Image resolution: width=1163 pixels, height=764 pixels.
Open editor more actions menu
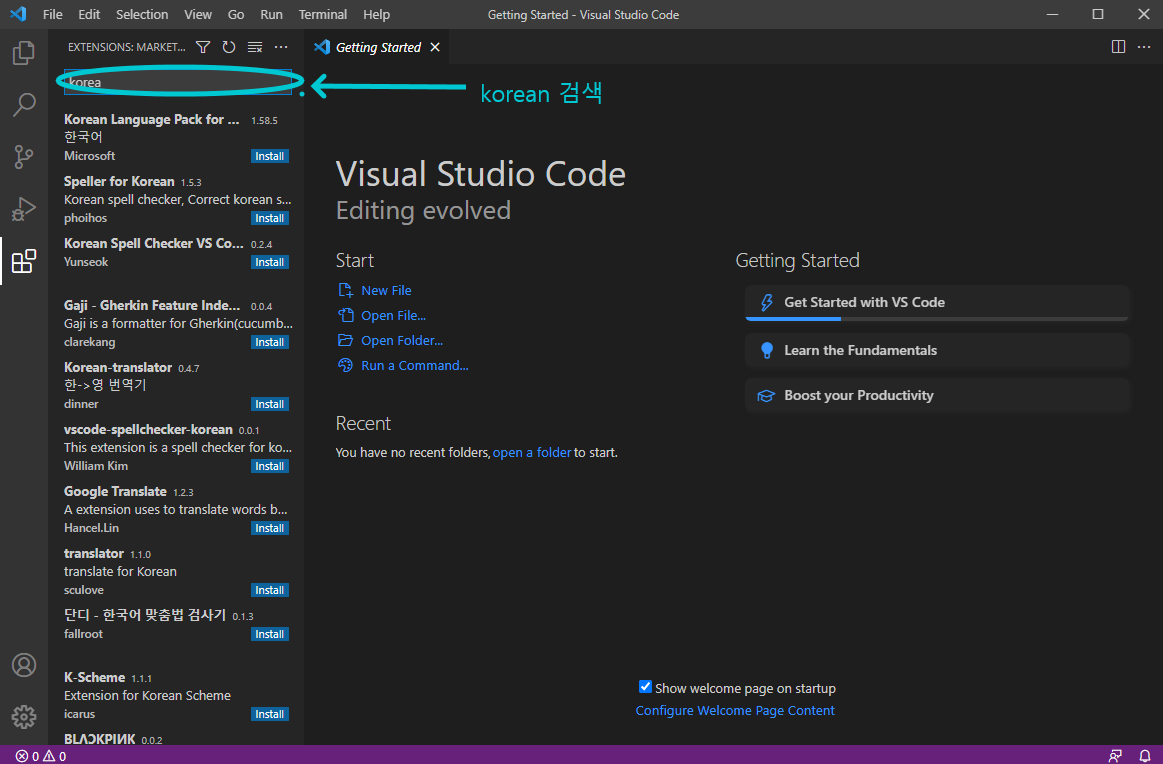coord(1144,47)
